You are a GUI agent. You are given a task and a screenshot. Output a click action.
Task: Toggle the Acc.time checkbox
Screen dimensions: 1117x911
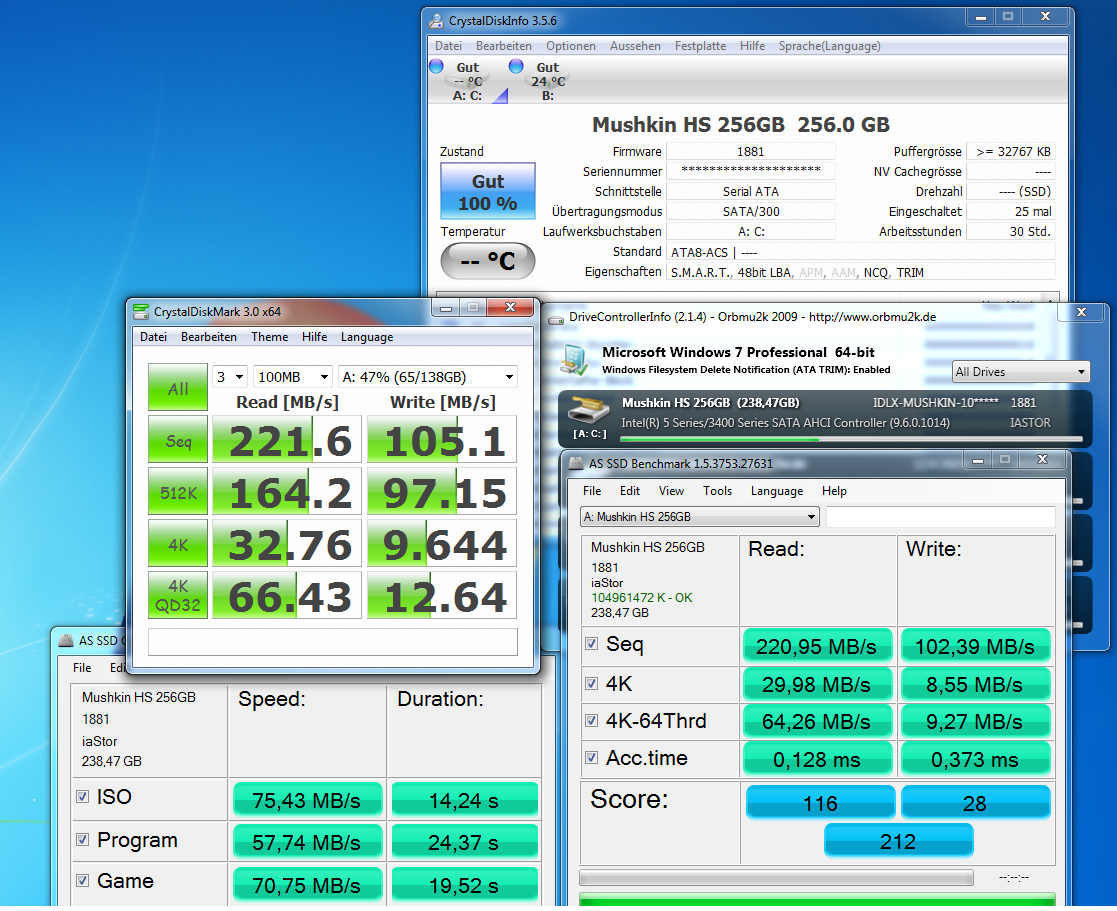(x=591, y=758)
